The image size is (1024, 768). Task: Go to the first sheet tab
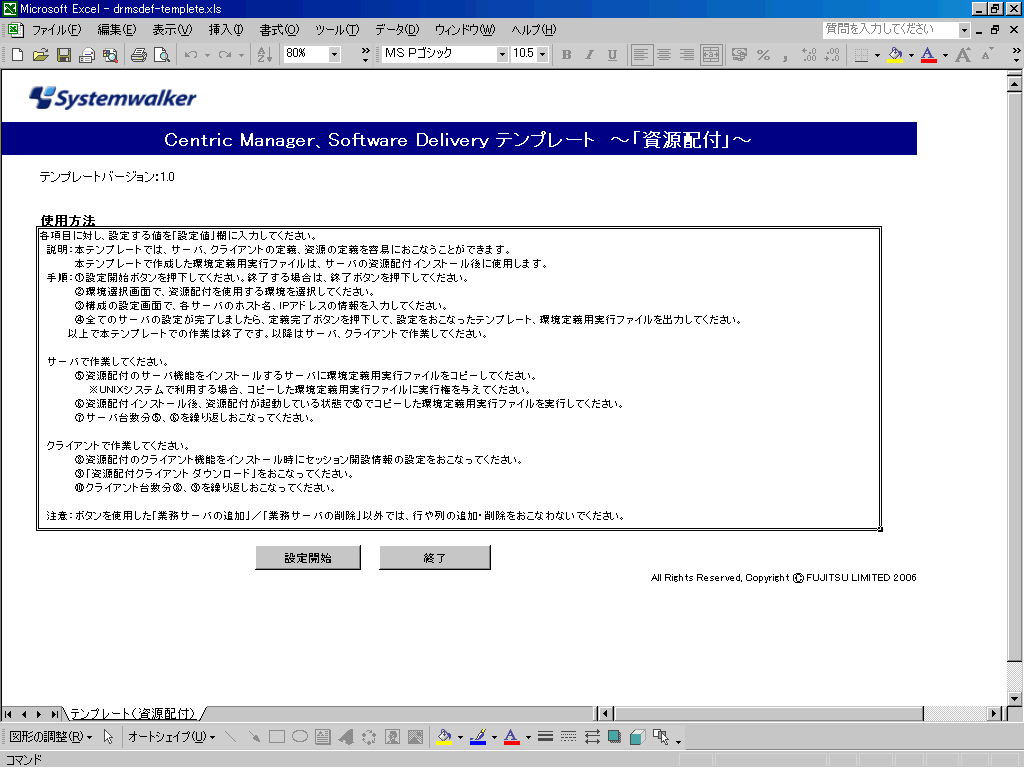[x=8, y=714]
